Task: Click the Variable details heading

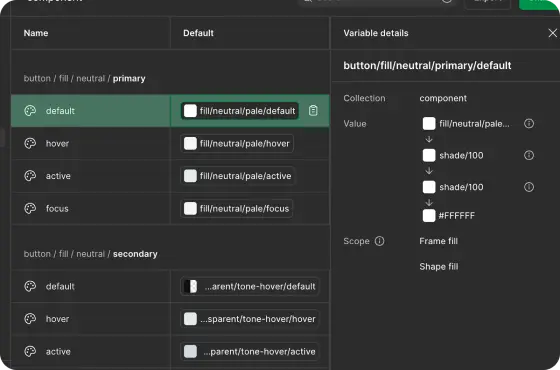Action: pyautogui.click(x=376, y=33)
